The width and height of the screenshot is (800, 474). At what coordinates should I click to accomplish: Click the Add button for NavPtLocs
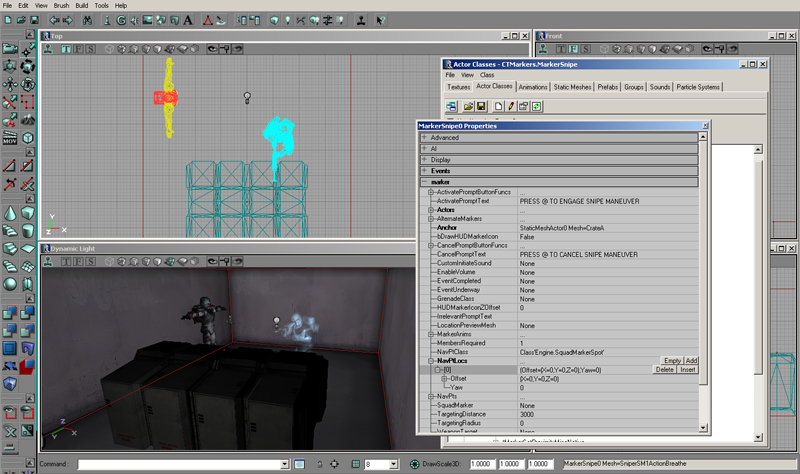[x=691, y=361]
